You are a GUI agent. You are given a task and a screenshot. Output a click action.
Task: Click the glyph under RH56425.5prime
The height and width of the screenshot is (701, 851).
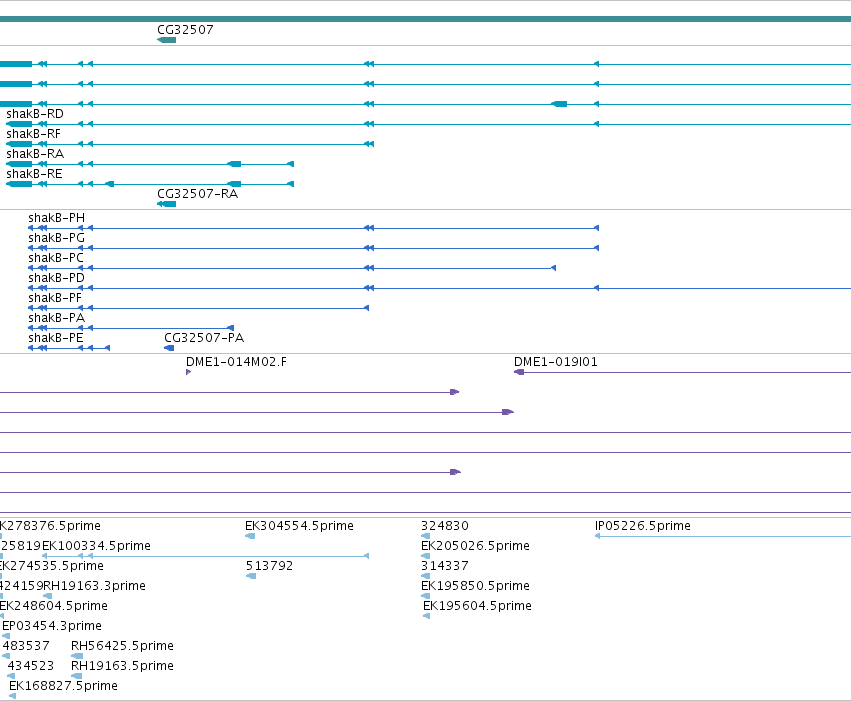pyautogui.click(x=77, y=657)
